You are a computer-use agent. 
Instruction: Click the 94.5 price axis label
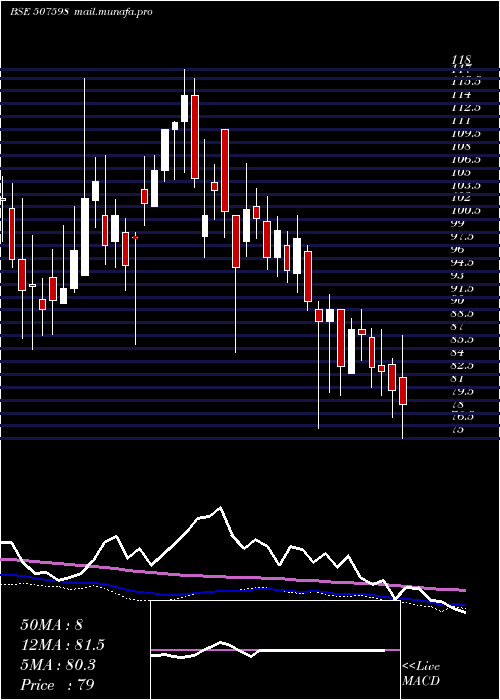tap(463, 262)
